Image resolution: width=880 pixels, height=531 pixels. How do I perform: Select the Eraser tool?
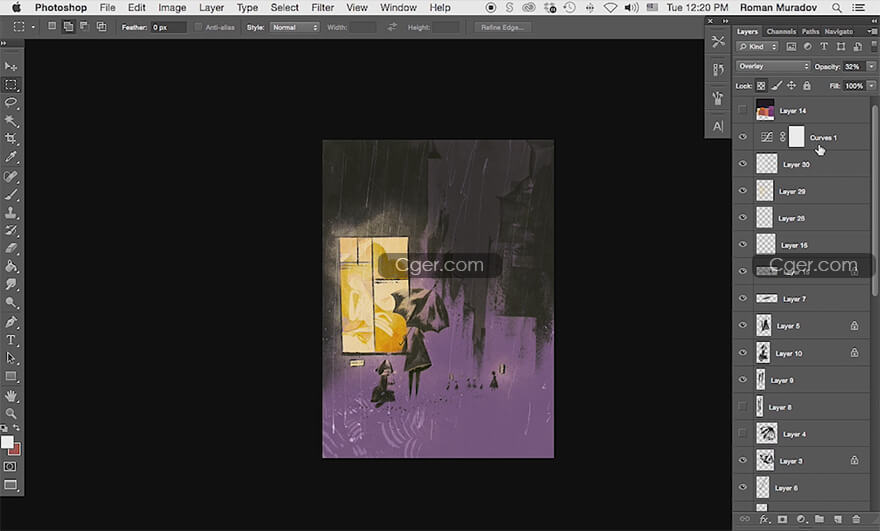coord(11,248)
